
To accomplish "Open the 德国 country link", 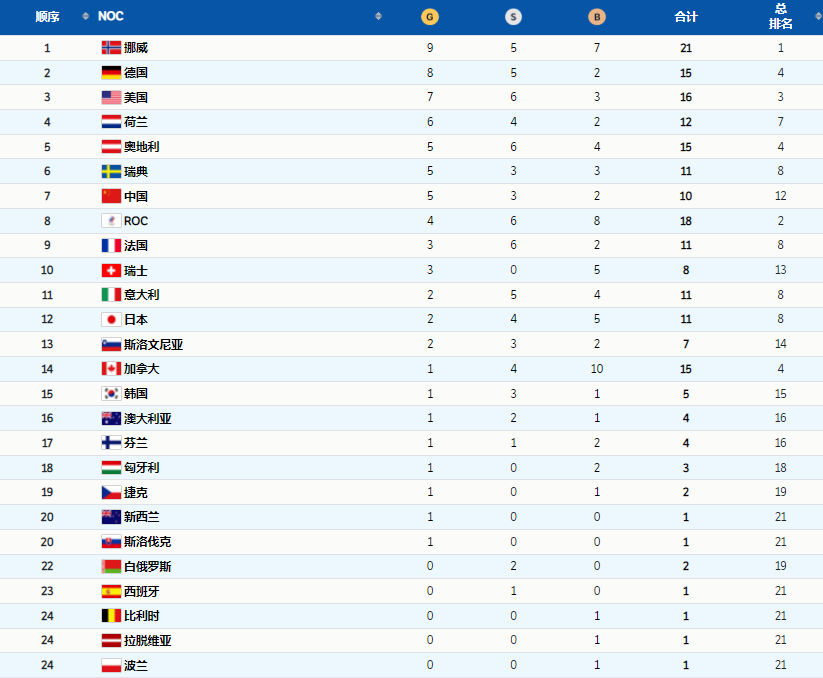I will [x=136, y=73].
